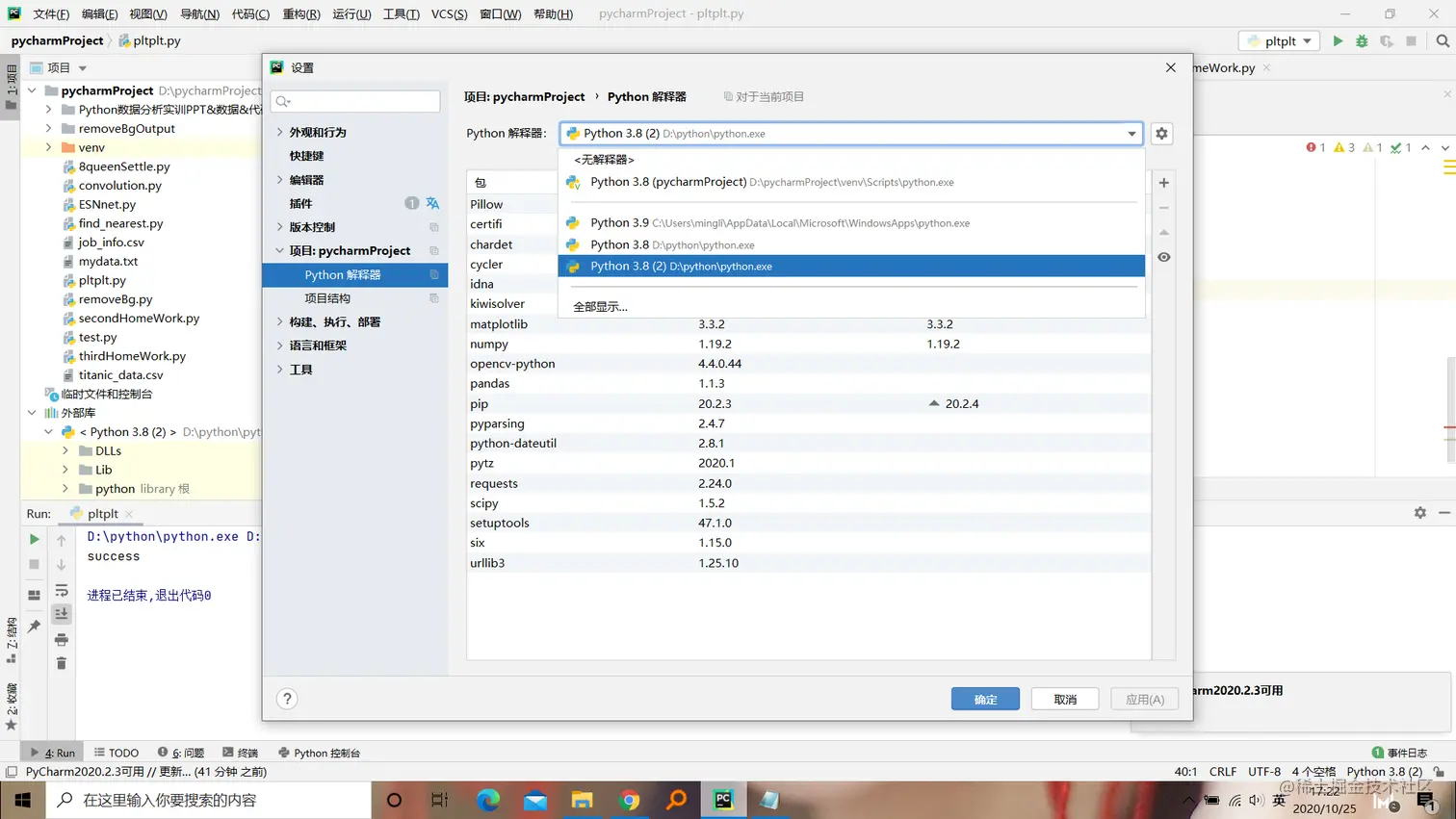
Task: Open the Python interpreter dropdown arrow
Action: click(1131, 134)
